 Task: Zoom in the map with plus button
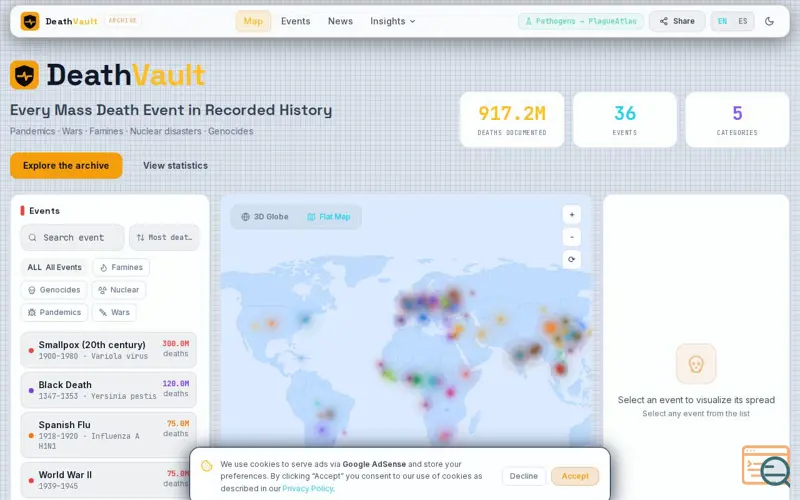point(571,215)
